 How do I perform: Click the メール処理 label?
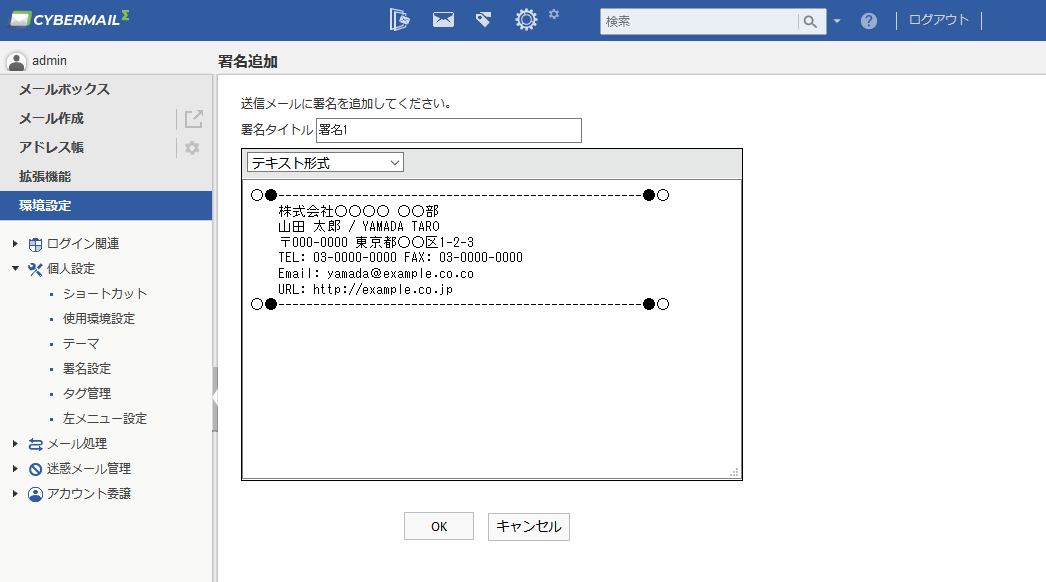77,443
